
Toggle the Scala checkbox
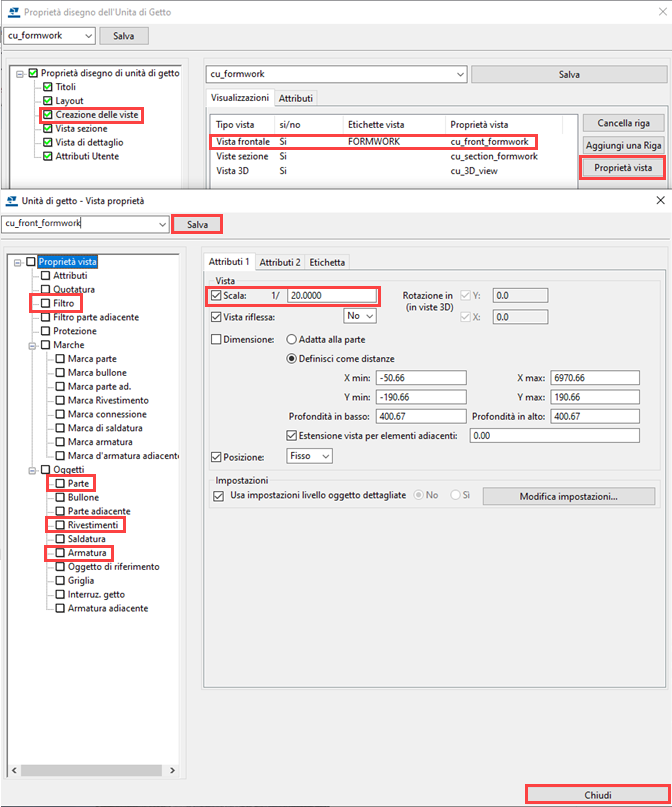(x=216, y=295)
